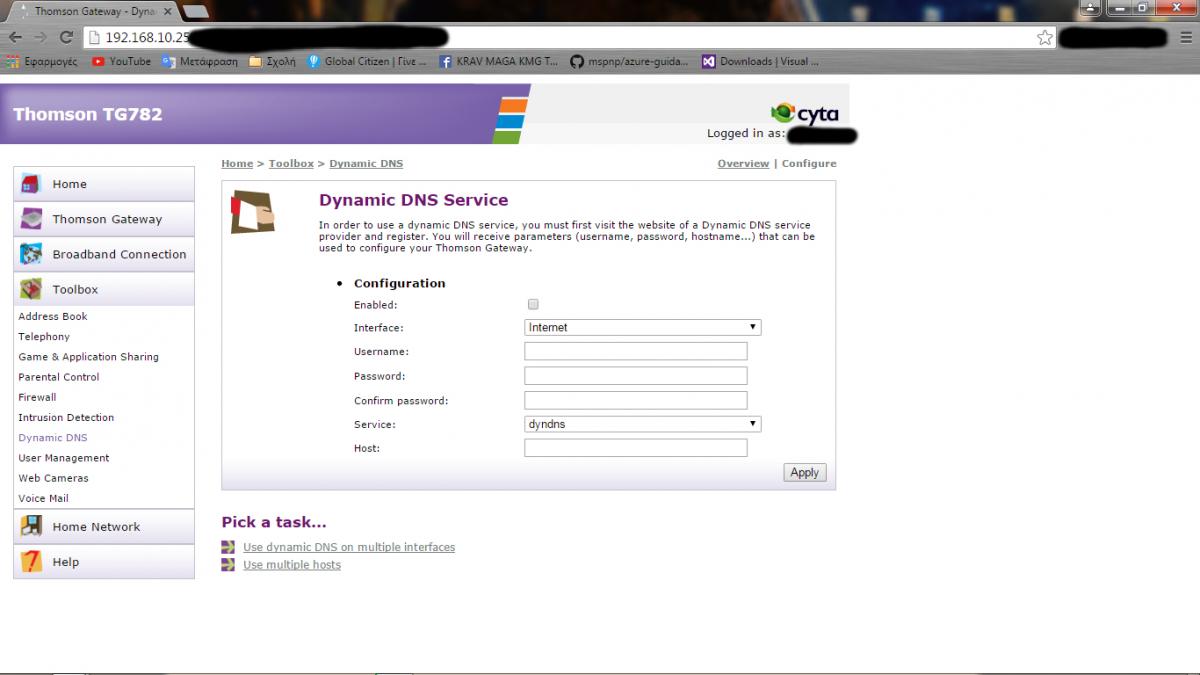This screenshot has width=1200, height=675.
Task: Click the Thomson Gateway sidebar icon
Action: tap(31, 219)
